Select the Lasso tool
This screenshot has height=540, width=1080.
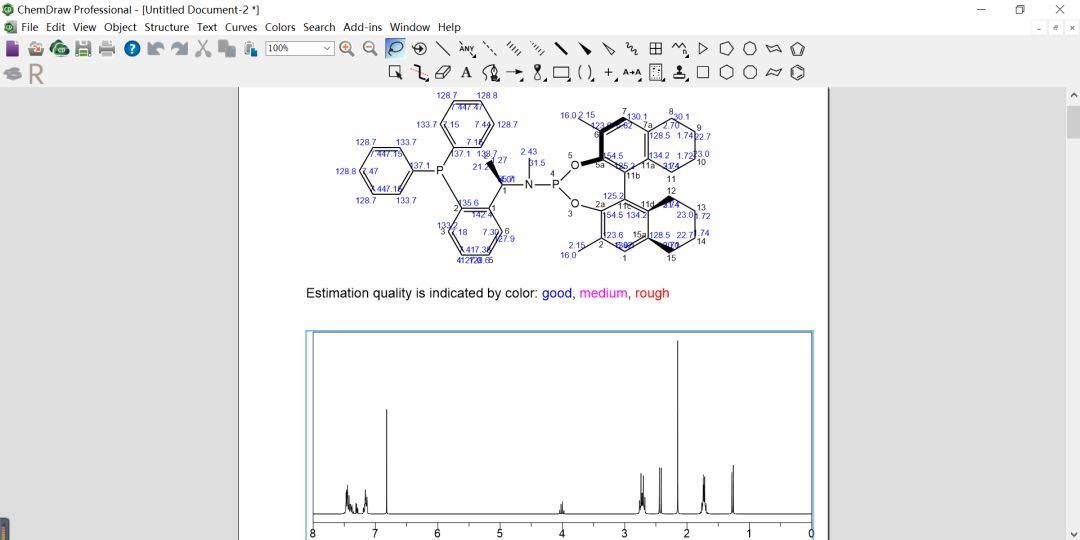point(395,49)
